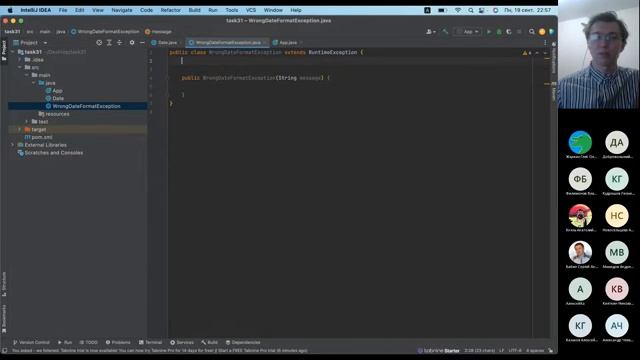Image resolution: width=640 pixels, height=360 pixels.
Task: Start debugging with the bug icon
Action: point(499,31)
